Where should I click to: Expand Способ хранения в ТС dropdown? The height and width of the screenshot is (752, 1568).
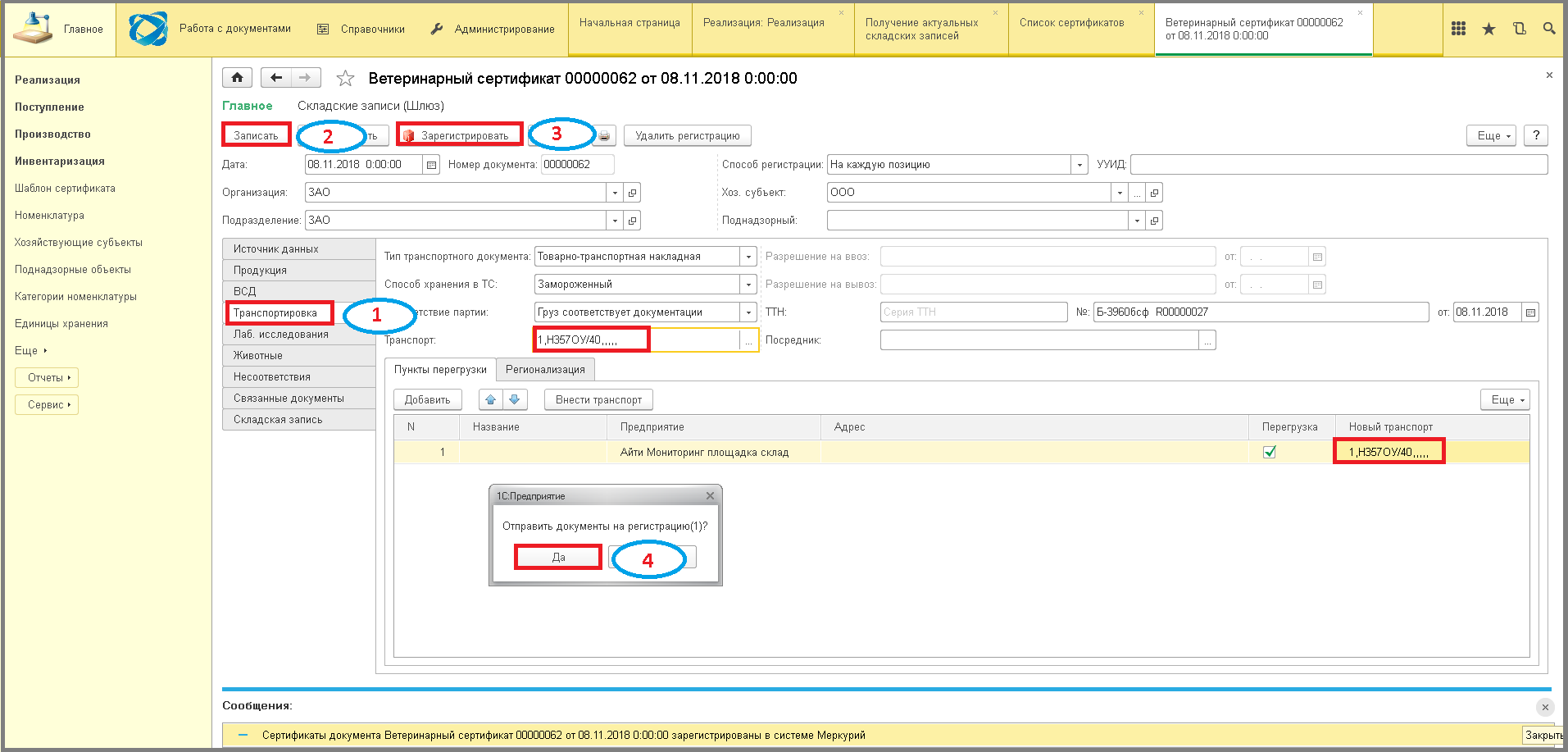(x=748, y=285)
